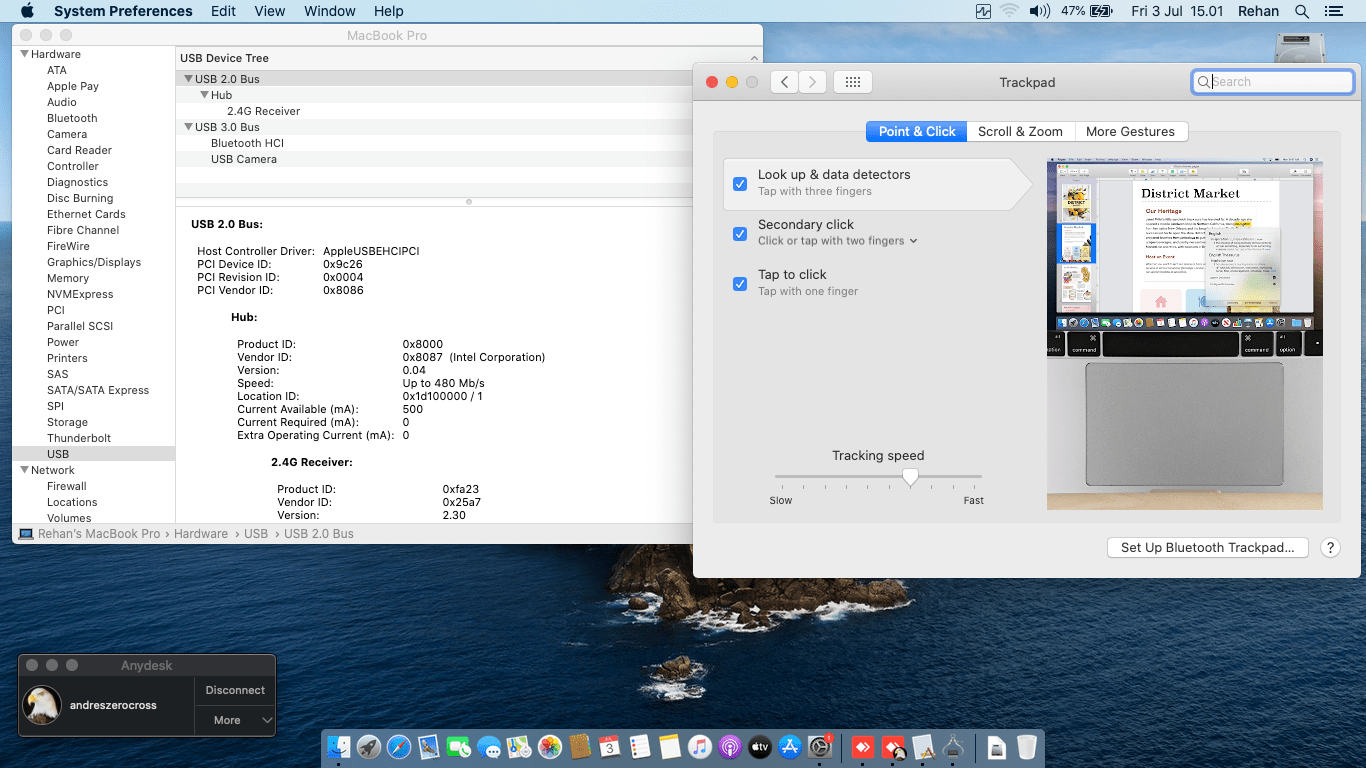Open the grid view icon in Trackpad toolbar
1366x768 pixels.
coord(853,81)
